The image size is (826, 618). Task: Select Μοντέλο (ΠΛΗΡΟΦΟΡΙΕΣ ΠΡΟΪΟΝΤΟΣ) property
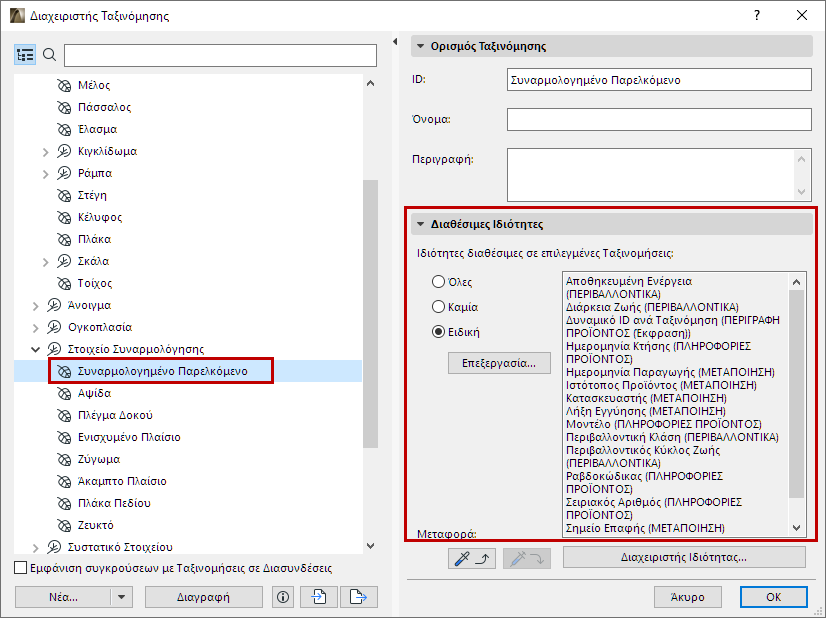pos(663,424)
